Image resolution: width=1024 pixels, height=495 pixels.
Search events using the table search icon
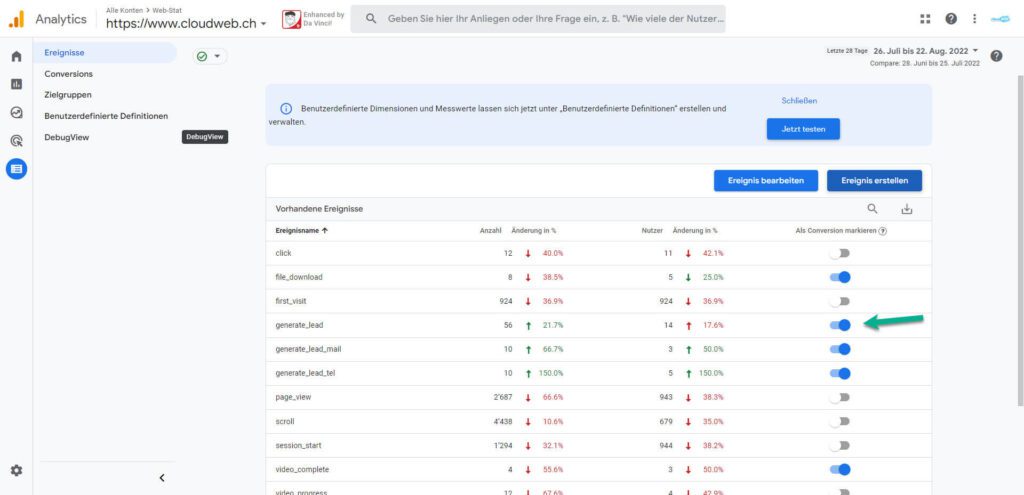click(x=872, y=209)
